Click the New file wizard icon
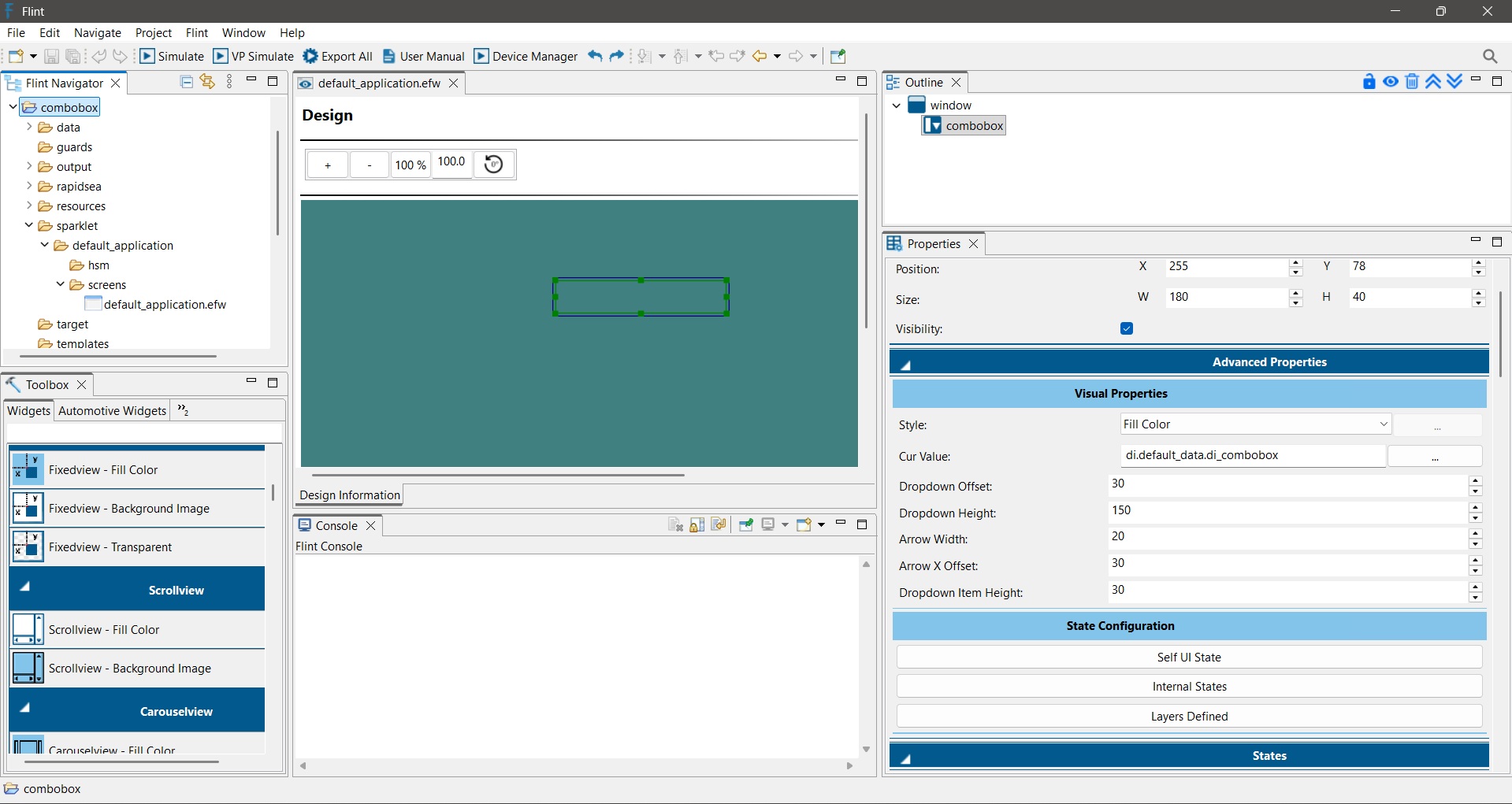This screenshot has height=804, width=1512. point(16,56)
